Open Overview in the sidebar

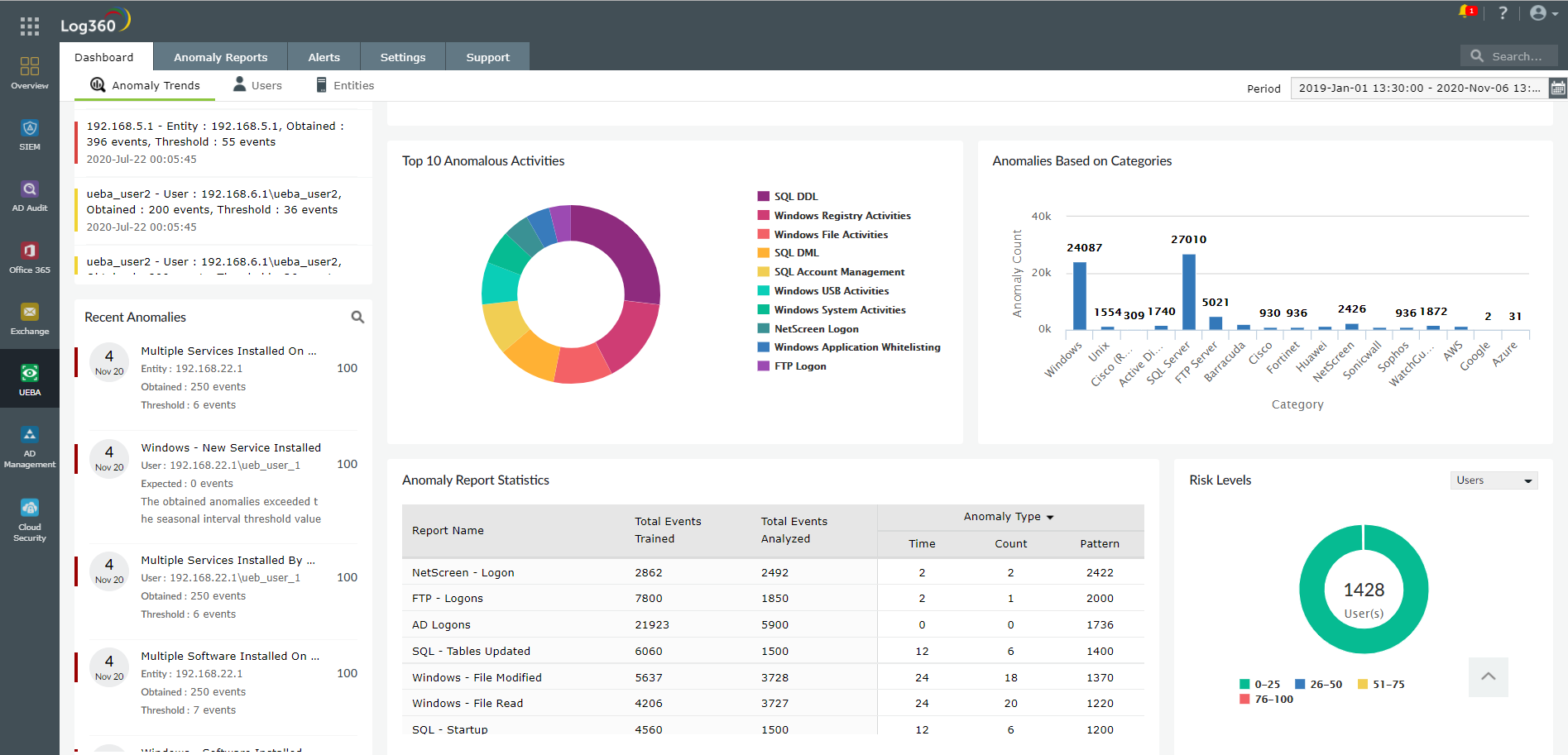coord(30,73)
